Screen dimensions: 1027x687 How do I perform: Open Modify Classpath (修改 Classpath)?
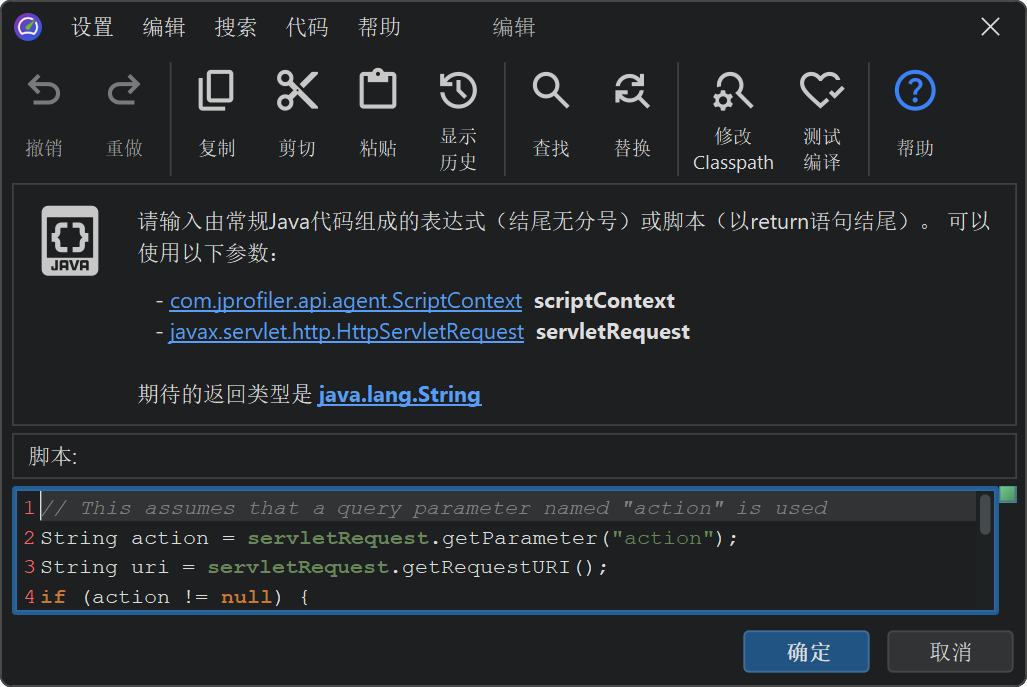pos(733,92)
